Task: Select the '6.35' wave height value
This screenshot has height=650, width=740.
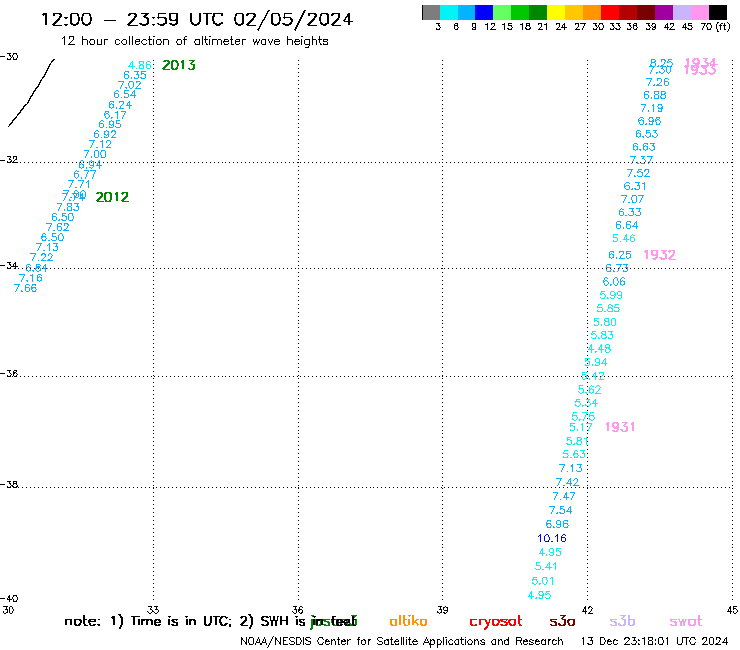Action: [135, 75]
